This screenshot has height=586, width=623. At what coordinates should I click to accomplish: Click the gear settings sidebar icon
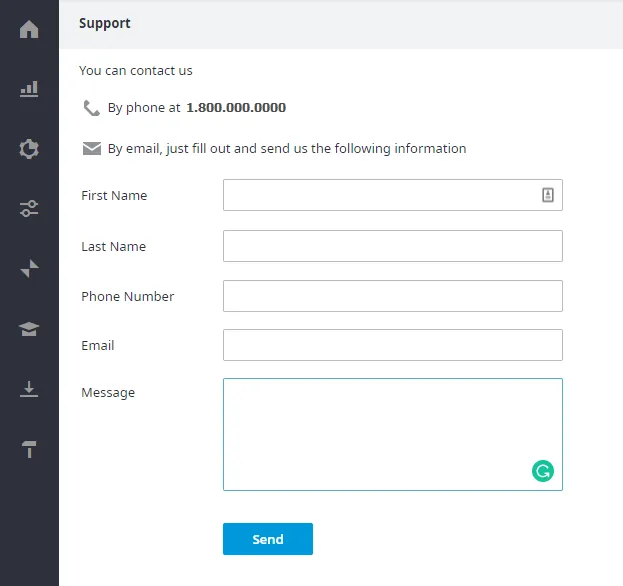pyautogui.click(x=29, y=149)
